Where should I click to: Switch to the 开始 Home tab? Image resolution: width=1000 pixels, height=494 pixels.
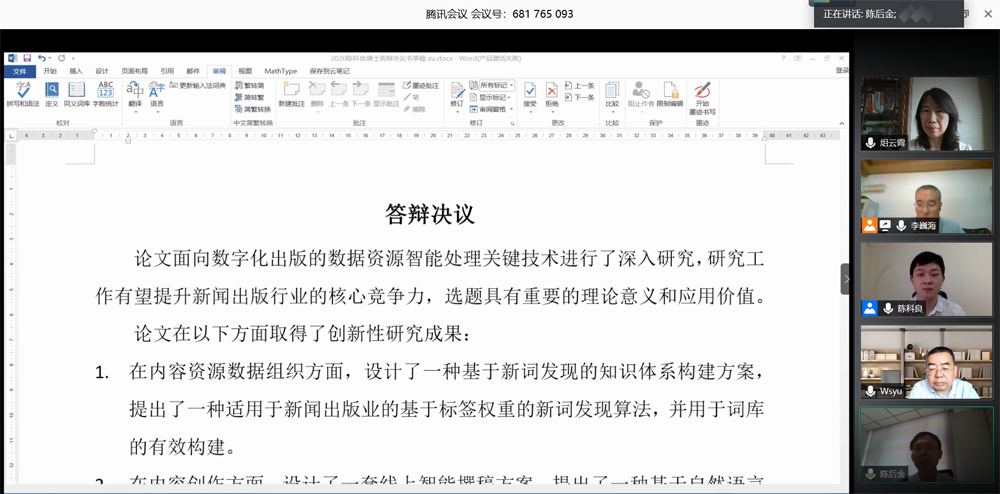click(50, 71)
